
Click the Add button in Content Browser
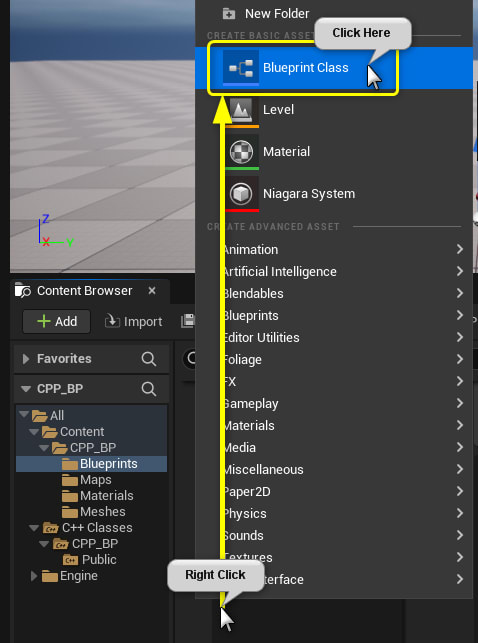tap(57, 322)
